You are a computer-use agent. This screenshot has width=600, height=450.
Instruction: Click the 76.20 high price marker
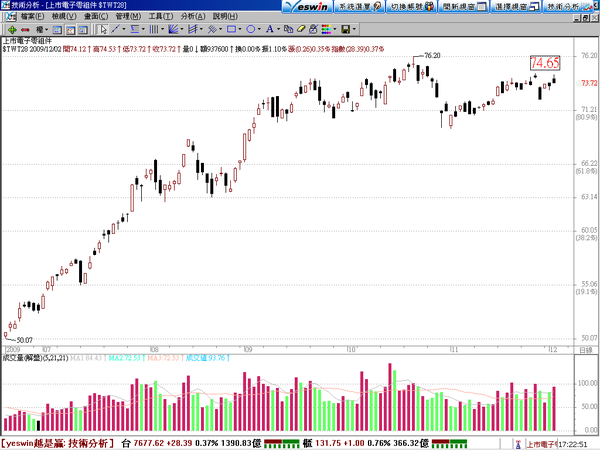click(432, 55)
